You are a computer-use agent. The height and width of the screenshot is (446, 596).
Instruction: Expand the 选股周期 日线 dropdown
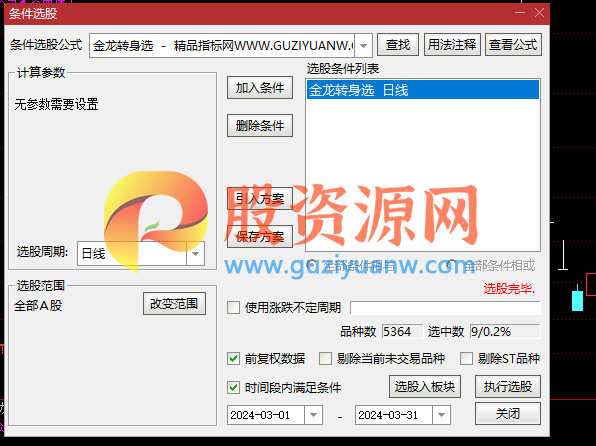pyautogui.click(x=195, y=254)
